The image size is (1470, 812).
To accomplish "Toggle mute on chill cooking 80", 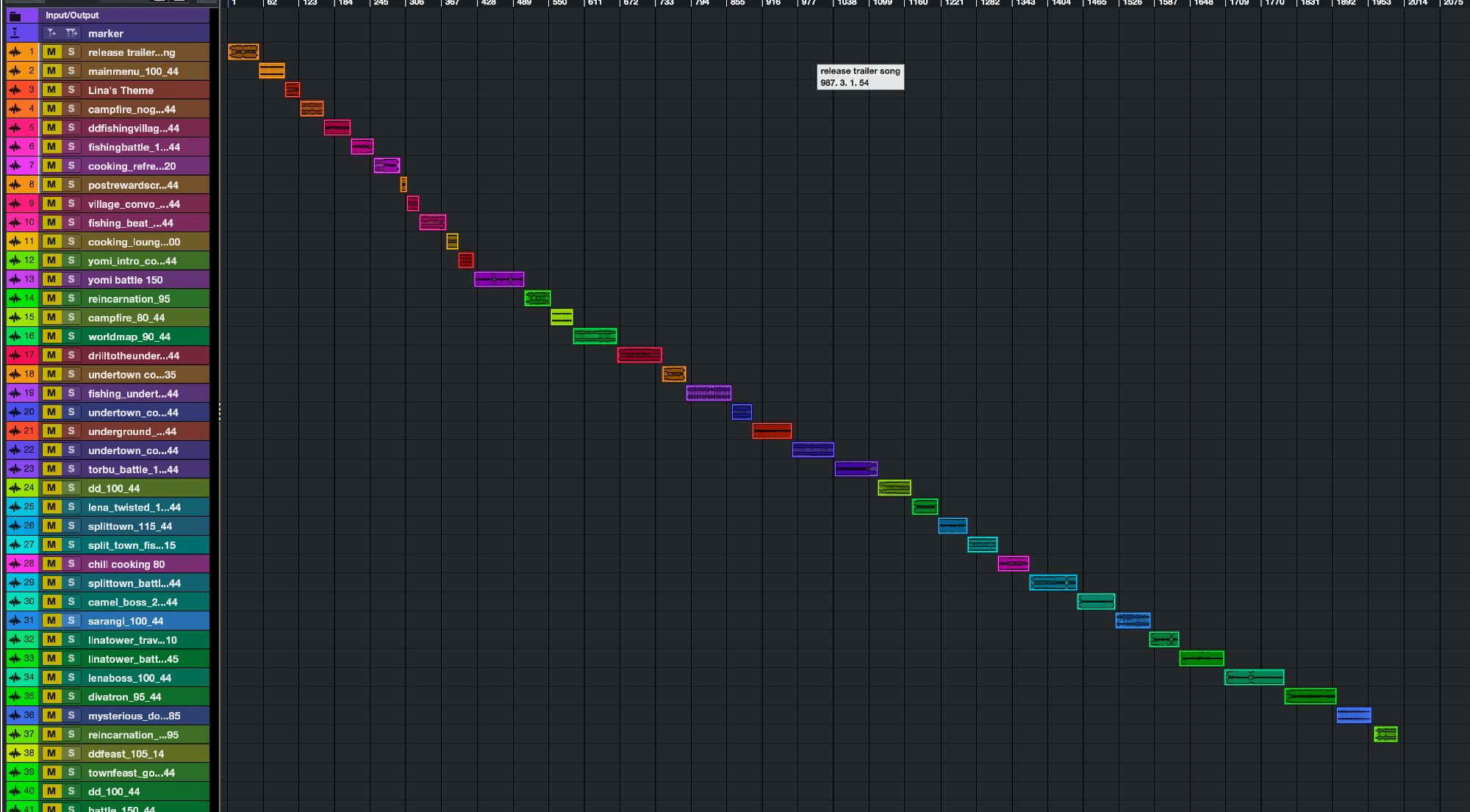I will 51,564.
